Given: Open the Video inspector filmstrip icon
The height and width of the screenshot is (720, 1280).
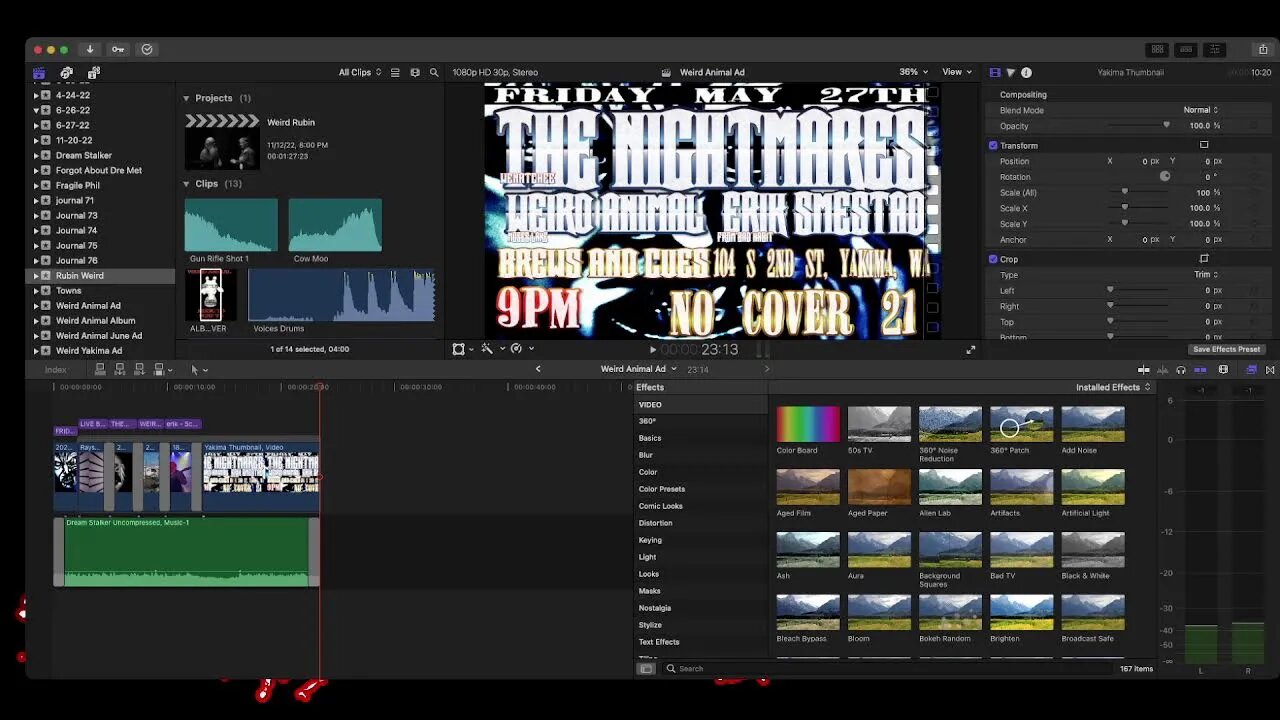Looking at the screenshot, I should coord(994,72).
